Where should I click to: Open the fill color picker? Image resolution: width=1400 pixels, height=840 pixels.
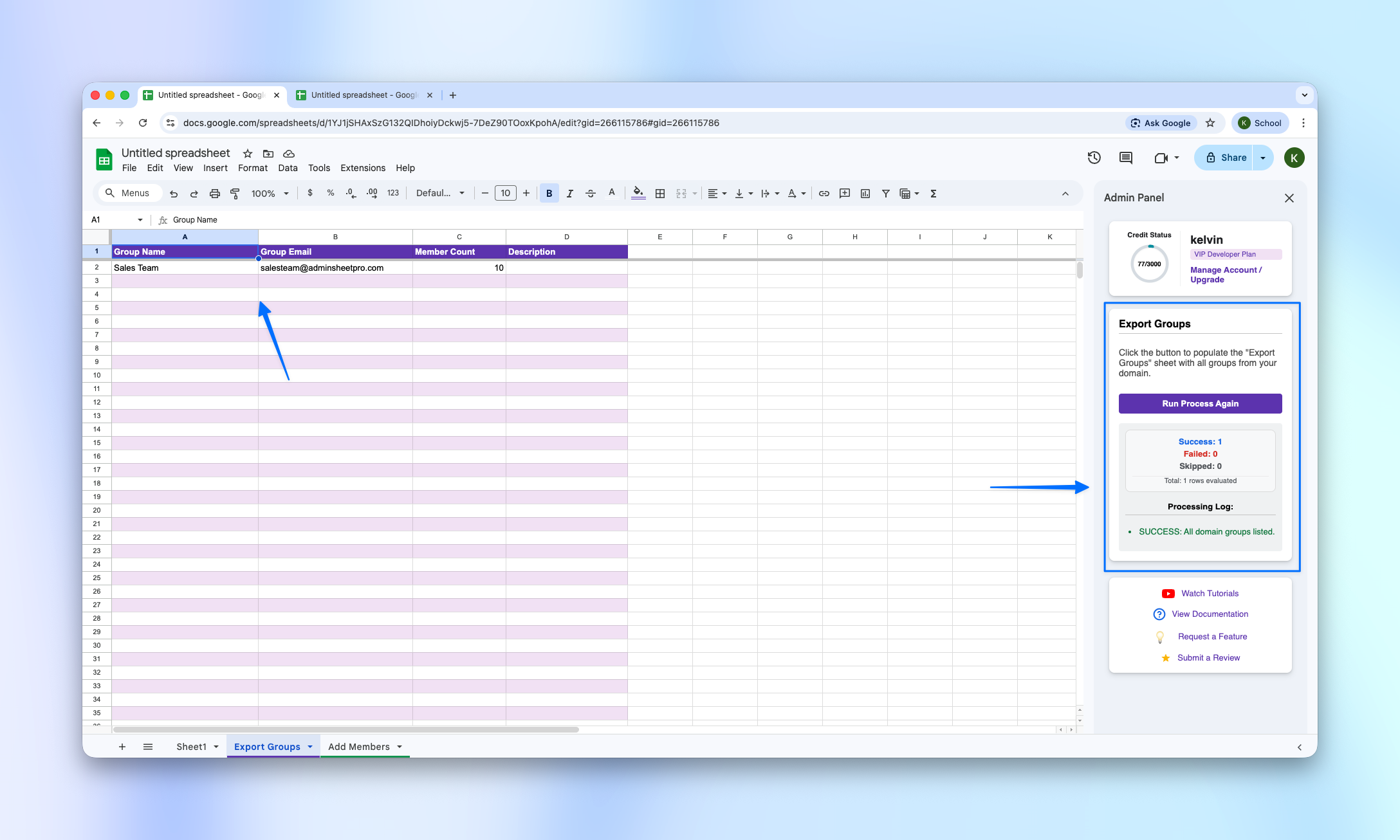click(x=638, y=194)
